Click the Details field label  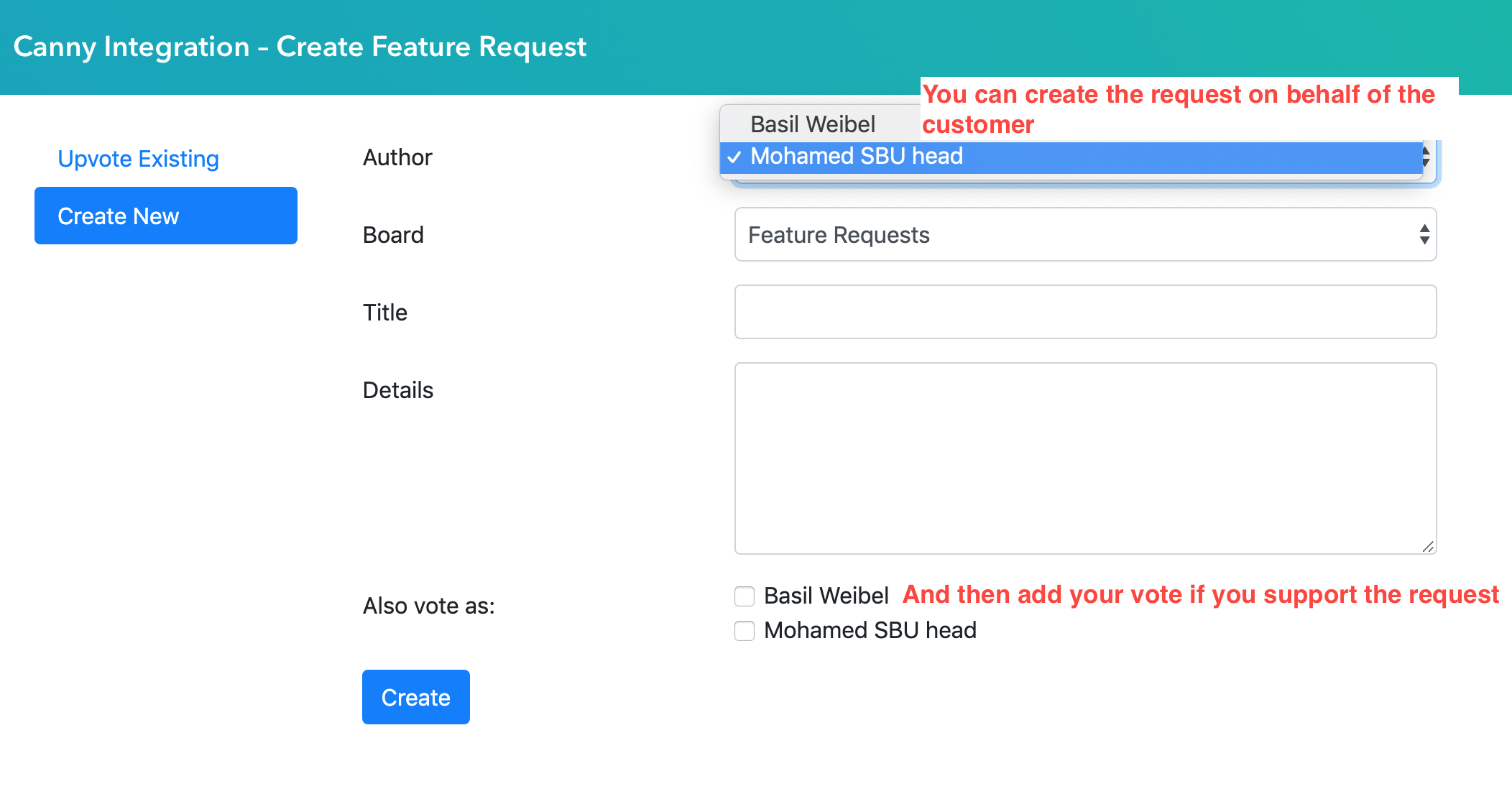(398, 390)
